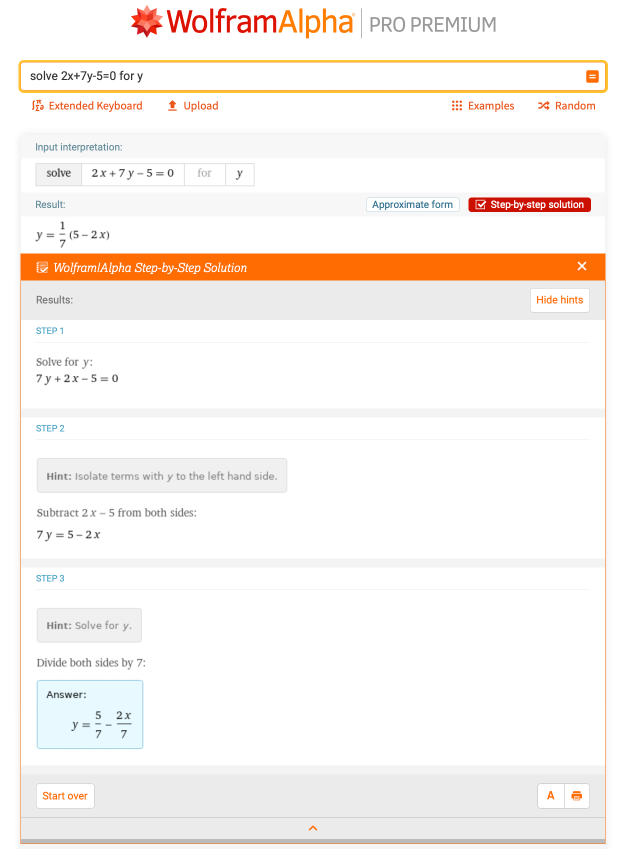The image size is (633, 865).
Task: Click the equation 7y + 2x − 5 = 0
Action: click(77, 378)
